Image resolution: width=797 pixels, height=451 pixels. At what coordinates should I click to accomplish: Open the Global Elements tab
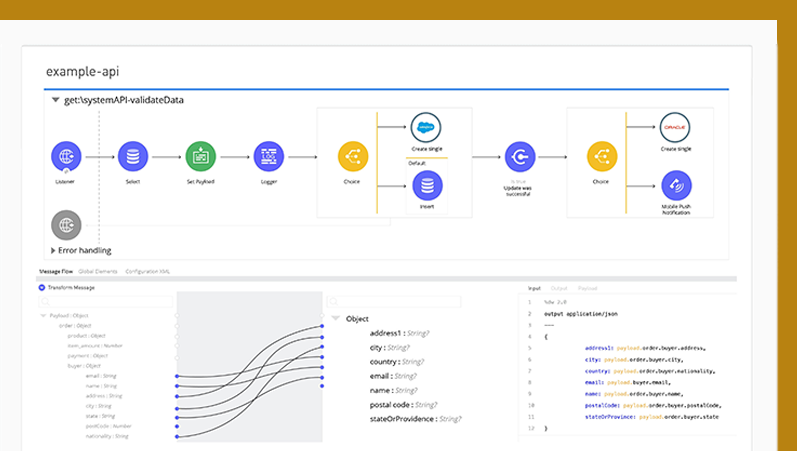point(98,272)
